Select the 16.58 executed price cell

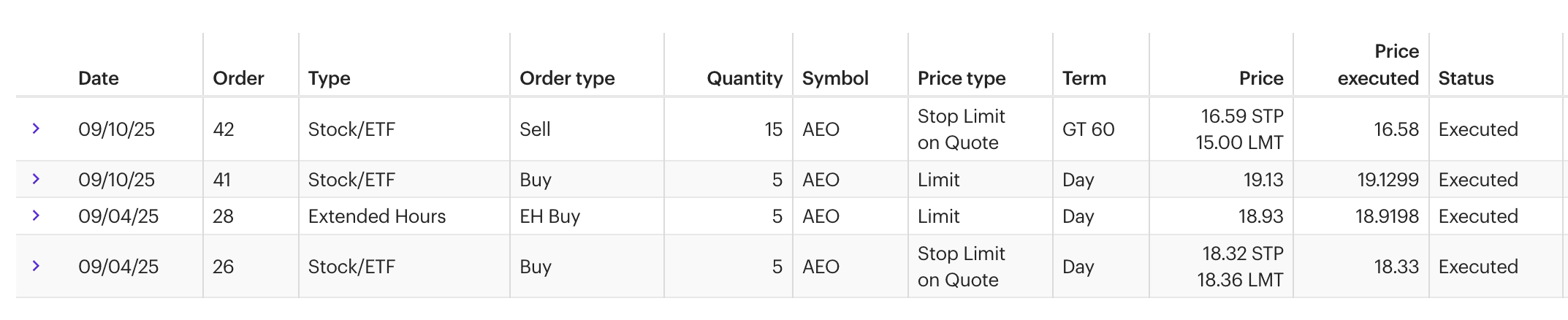pyautogui.click(x=1396, y=129)
